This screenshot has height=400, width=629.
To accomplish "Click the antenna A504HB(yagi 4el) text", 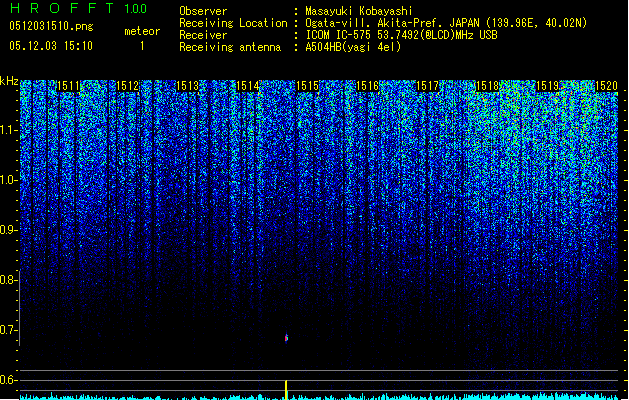I will 353,47.
